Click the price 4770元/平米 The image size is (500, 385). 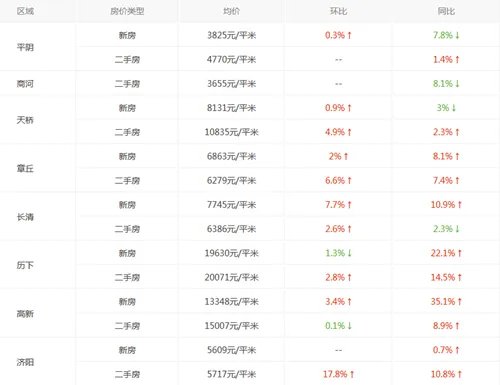click(231, 60)
